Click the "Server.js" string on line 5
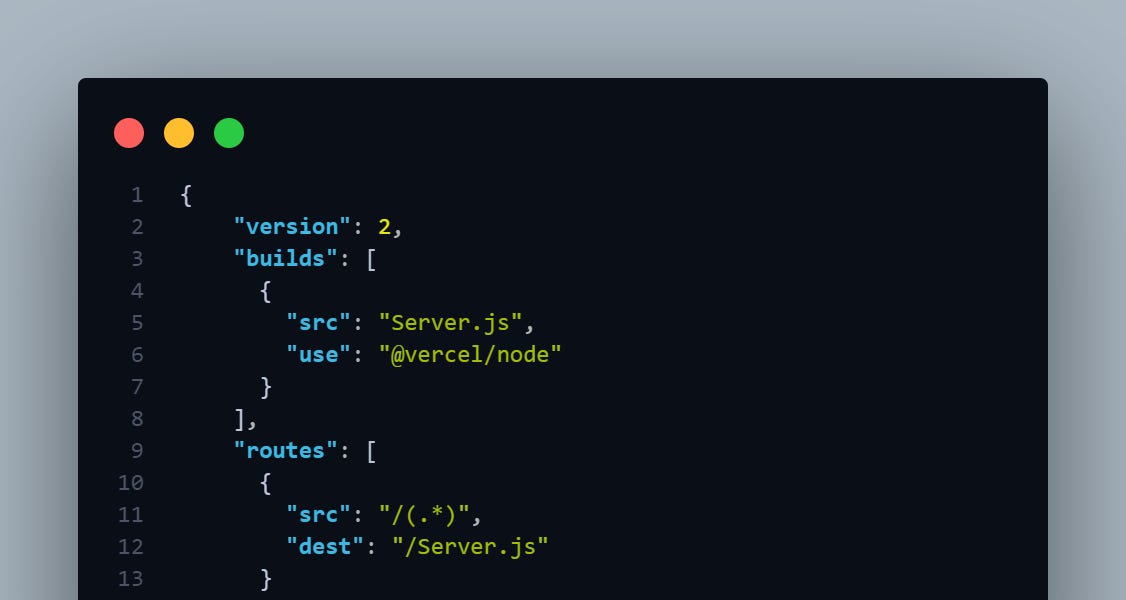Image resolution: width=1126 pixels, height=600 pixels. pyautogui.click(x=450, y=323)
